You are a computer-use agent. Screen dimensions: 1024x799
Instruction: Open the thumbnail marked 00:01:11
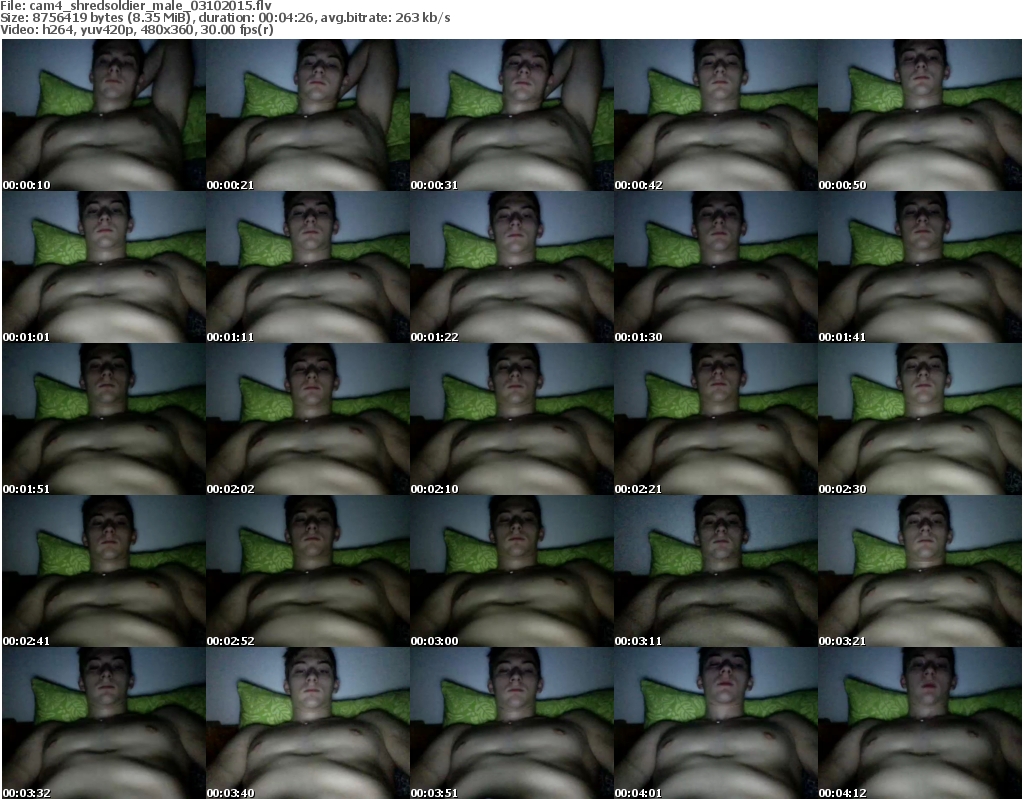308,267
